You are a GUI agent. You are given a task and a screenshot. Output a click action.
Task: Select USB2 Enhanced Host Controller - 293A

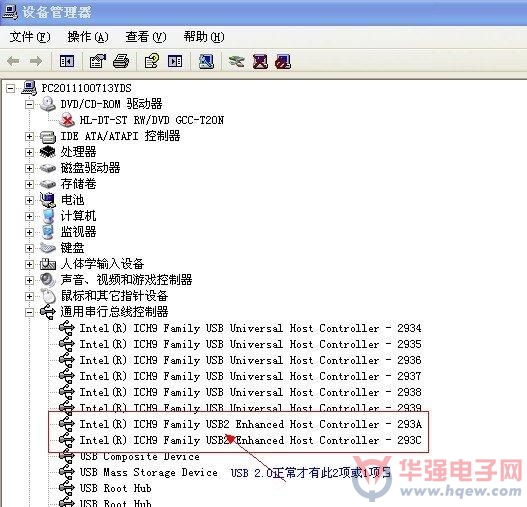tap(250, 424)
